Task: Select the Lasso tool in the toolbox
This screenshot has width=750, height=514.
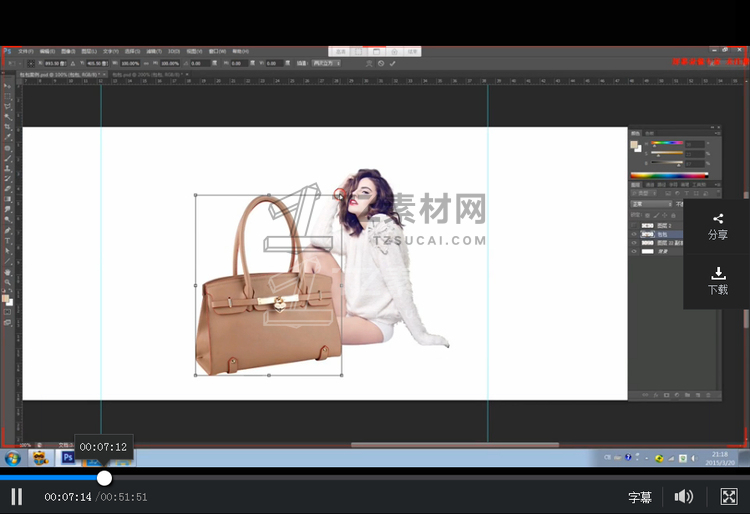Action: (x=7, y=106)
